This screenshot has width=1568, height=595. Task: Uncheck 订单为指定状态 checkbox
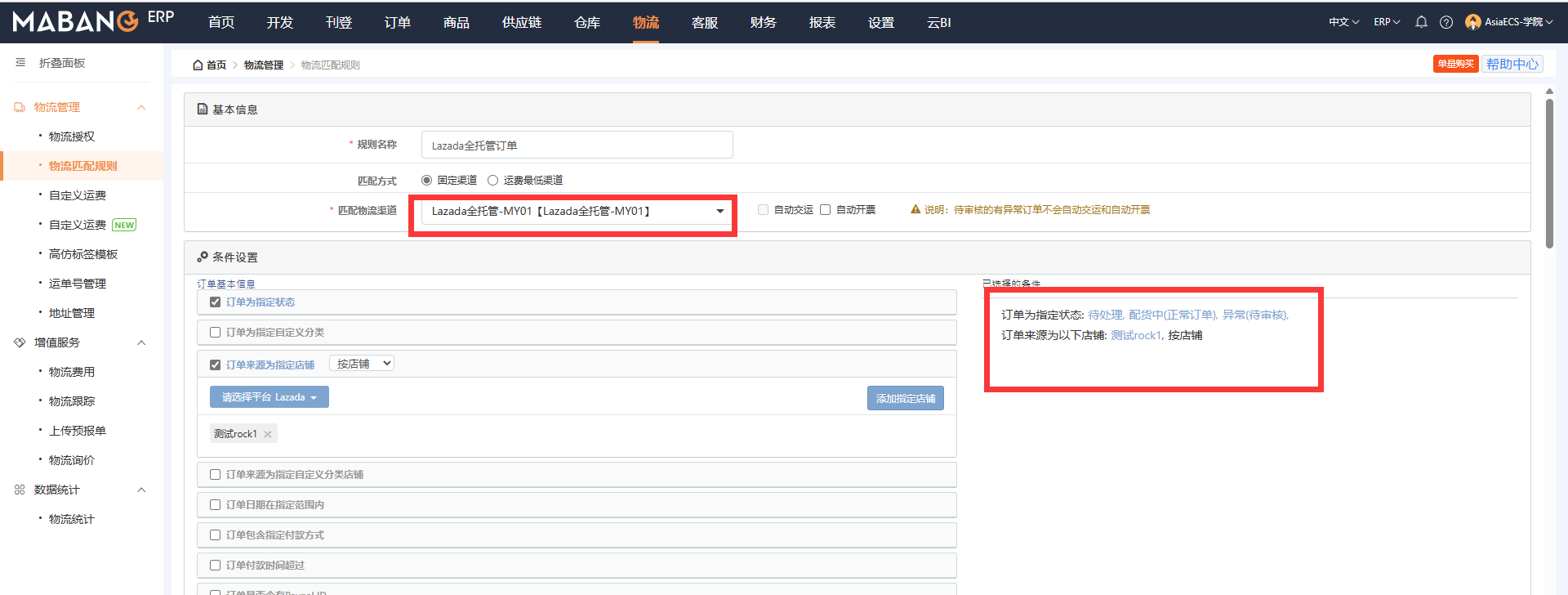pos(216,302)
